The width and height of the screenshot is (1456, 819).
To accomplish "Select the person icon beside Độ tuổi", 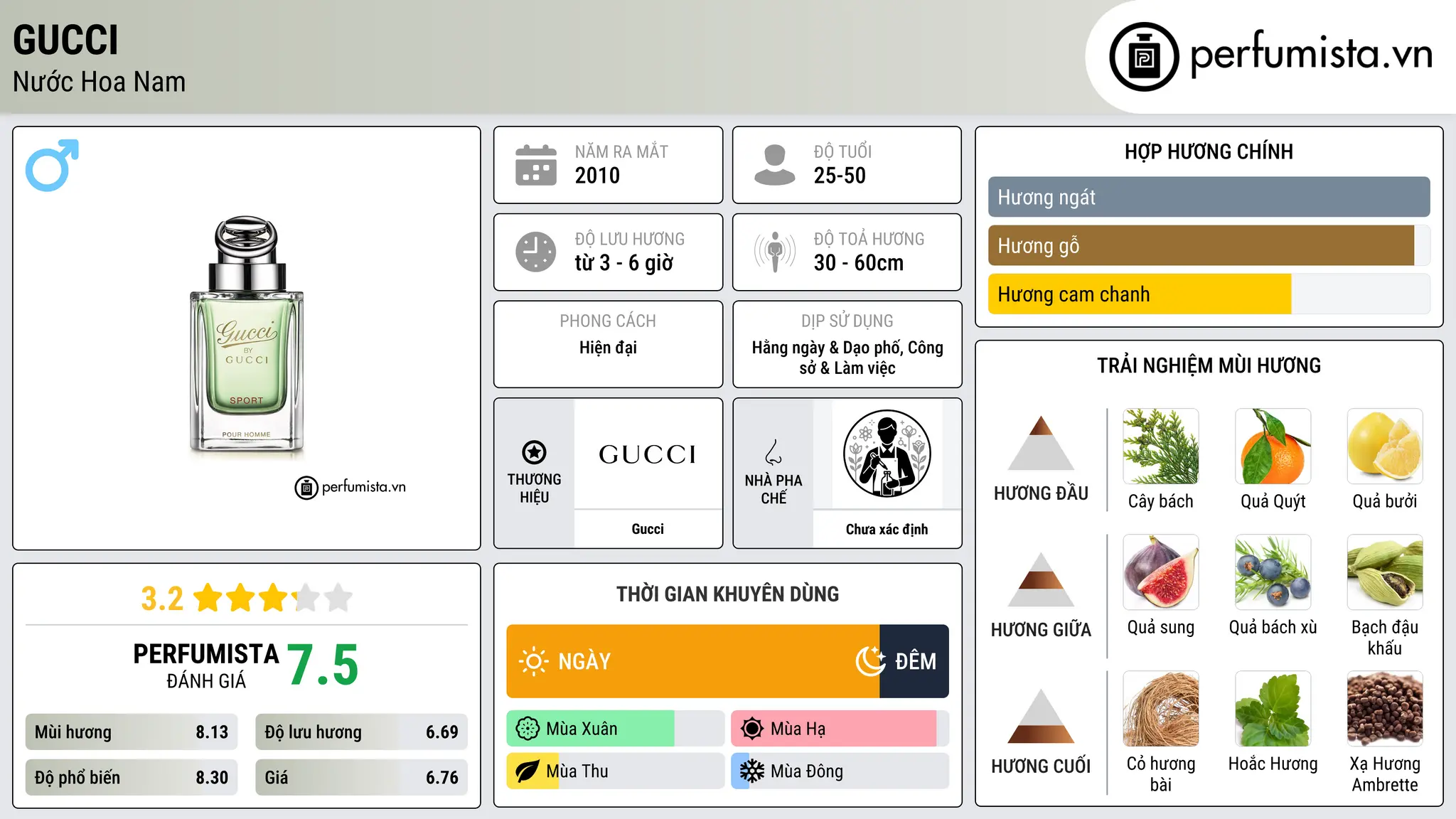I will click(774, 165).
